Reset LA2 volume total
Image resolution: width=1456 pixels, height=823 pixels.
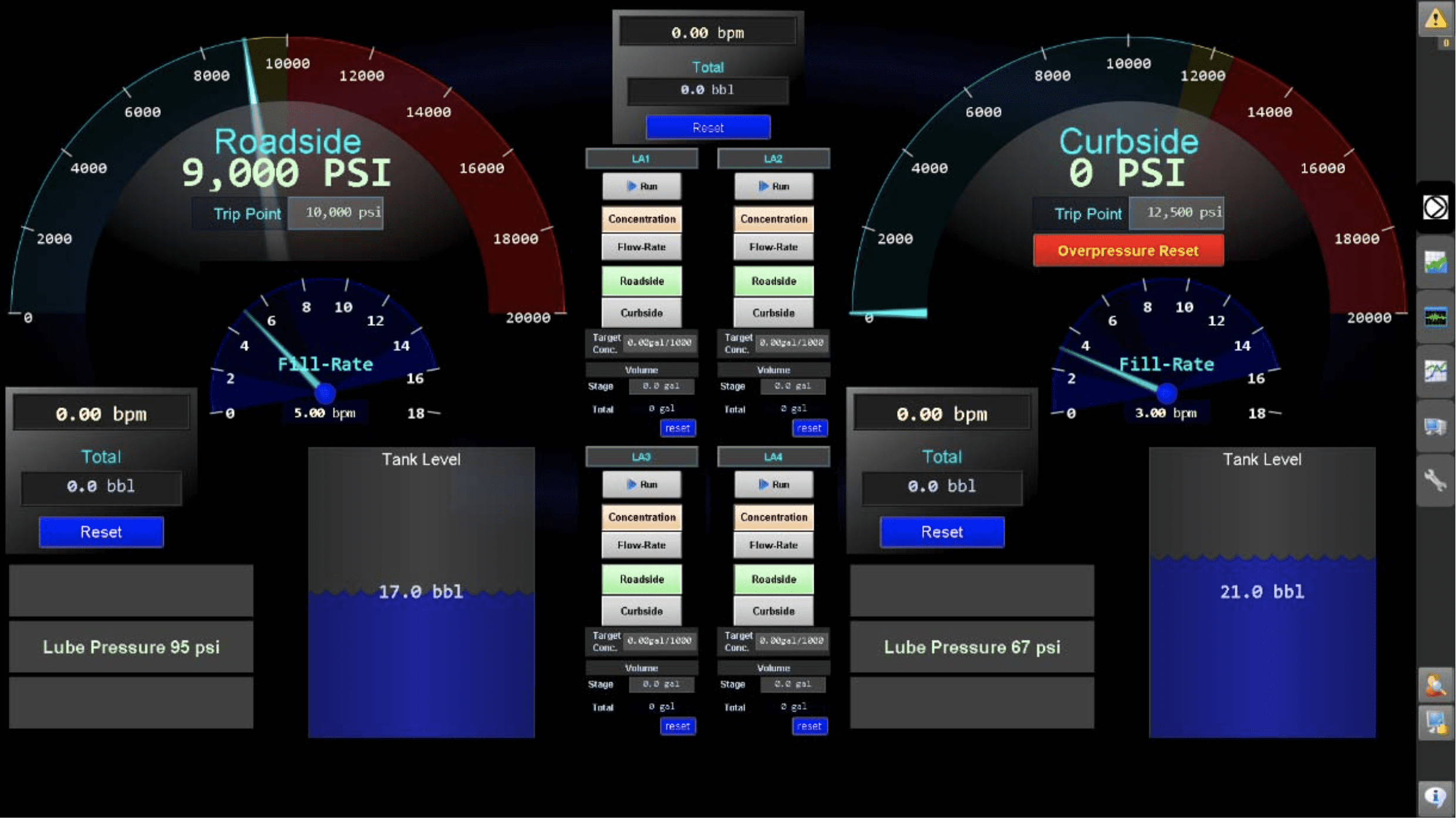point(810,429)
